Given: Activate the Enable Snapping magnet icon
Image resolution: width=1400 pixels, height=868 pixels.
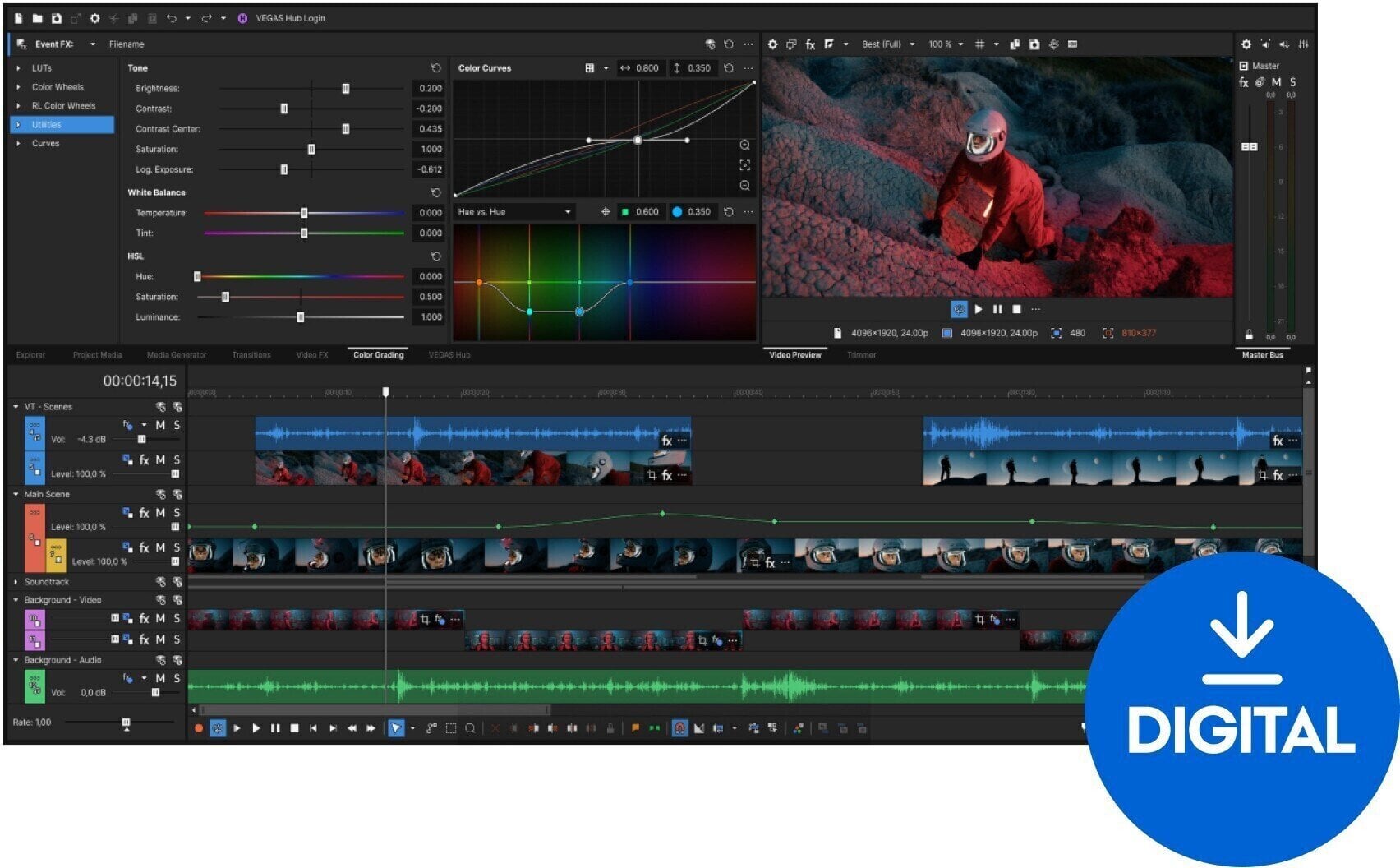Looking at the screenshot, I should (x=680, y=727).
